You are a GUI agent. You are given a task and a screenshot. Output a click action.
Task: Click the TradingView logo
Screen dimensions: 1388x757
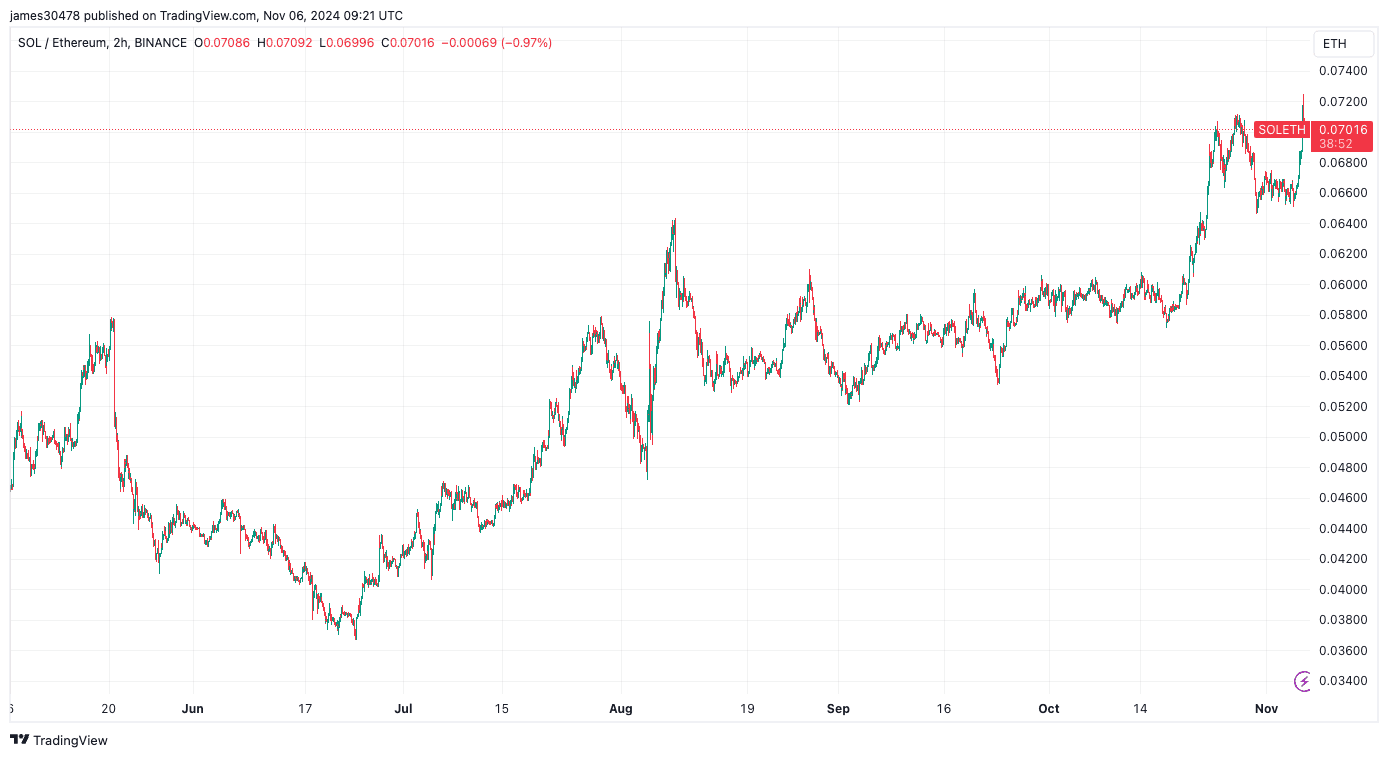(59, 740)
